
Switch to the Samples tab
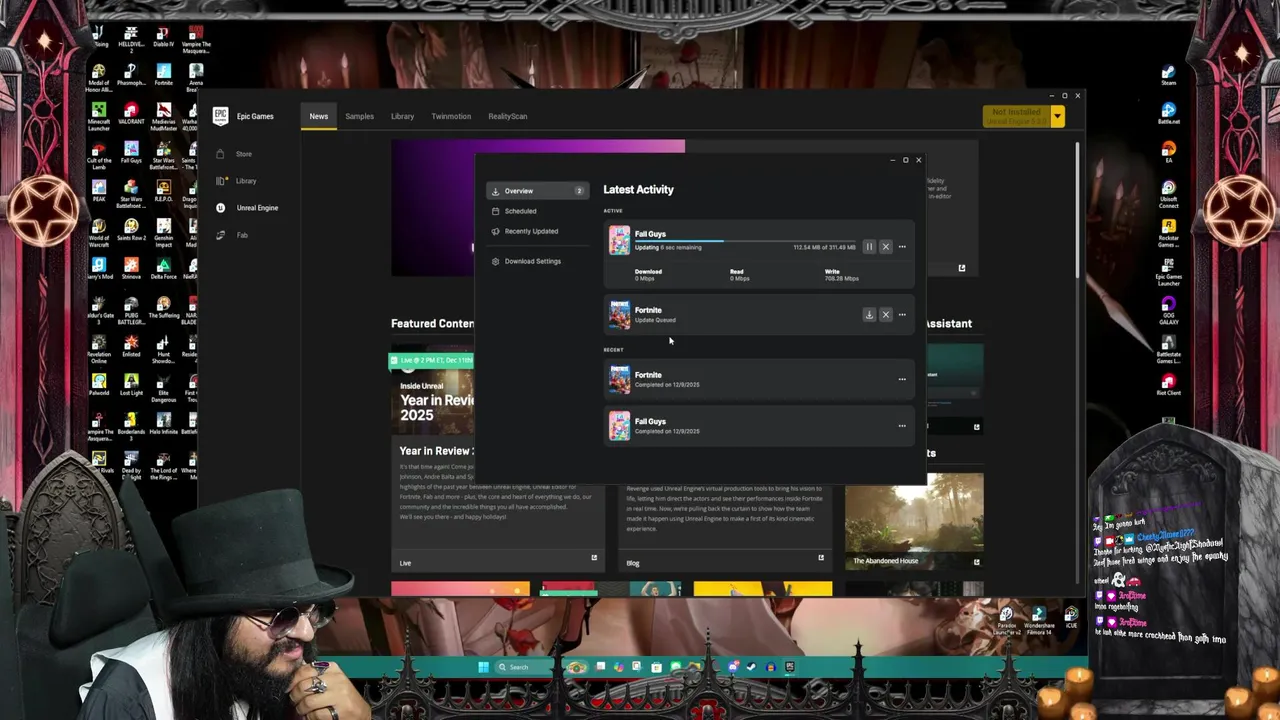[359, 116]
